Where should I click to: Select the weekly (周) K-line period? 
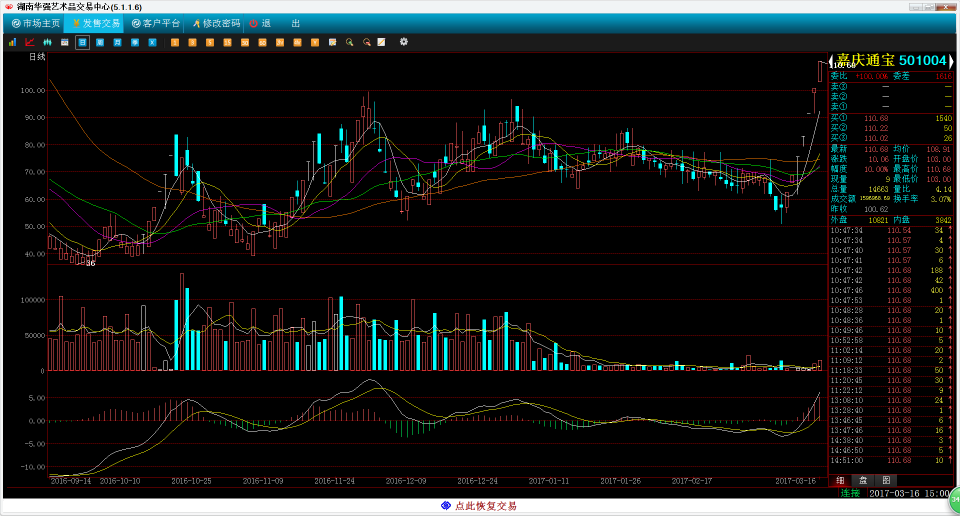(100, 42)
